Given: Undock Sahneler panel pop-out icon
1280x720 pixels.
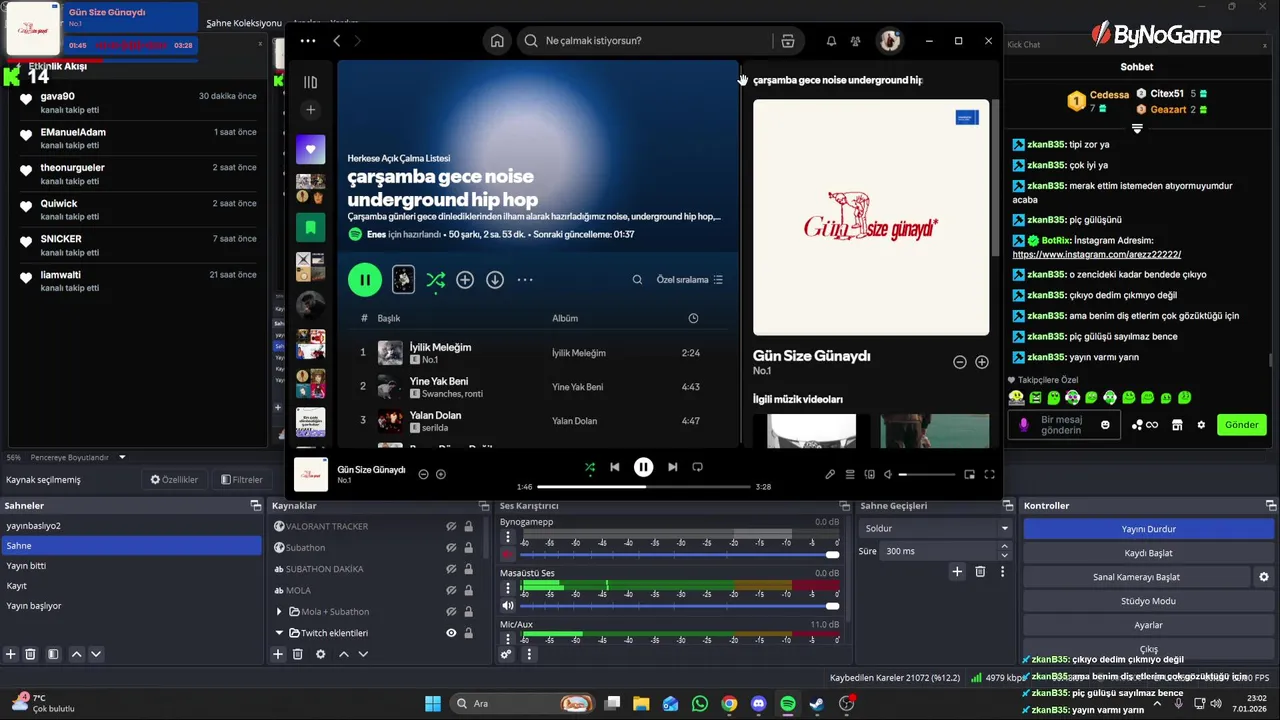Looking at the screenshot, I should pos(255,506).
